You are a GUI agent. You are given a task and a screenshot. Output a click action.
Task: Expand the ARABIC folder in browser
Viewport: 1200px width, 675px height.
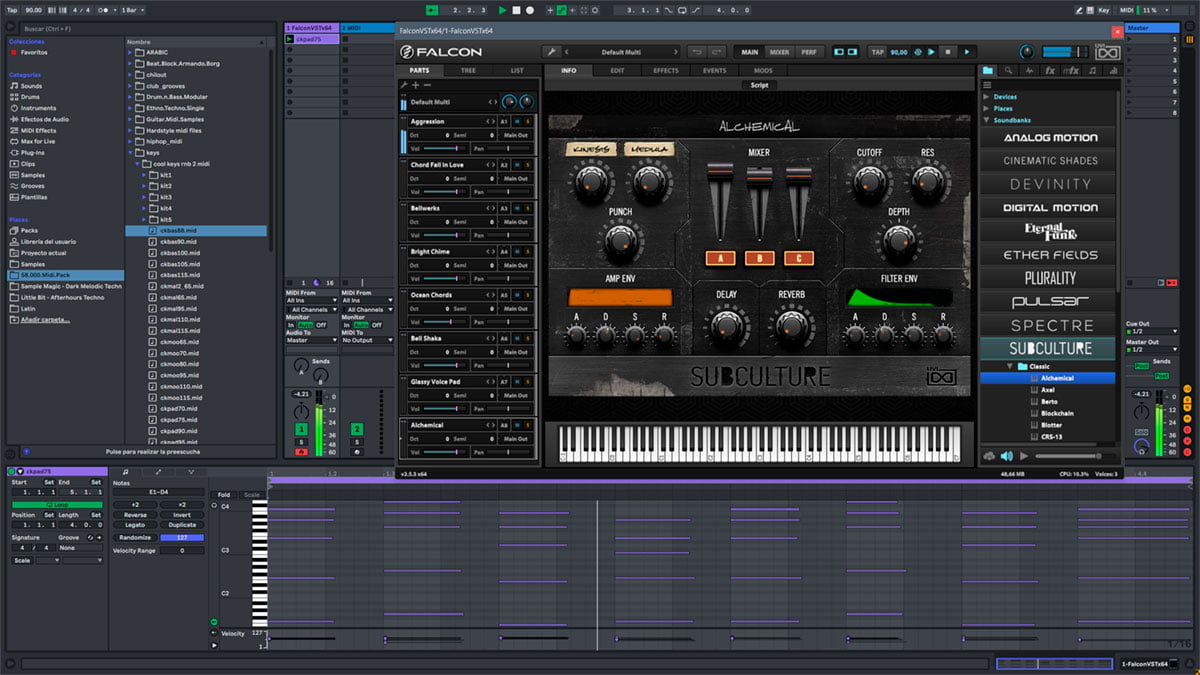point(130,53)
